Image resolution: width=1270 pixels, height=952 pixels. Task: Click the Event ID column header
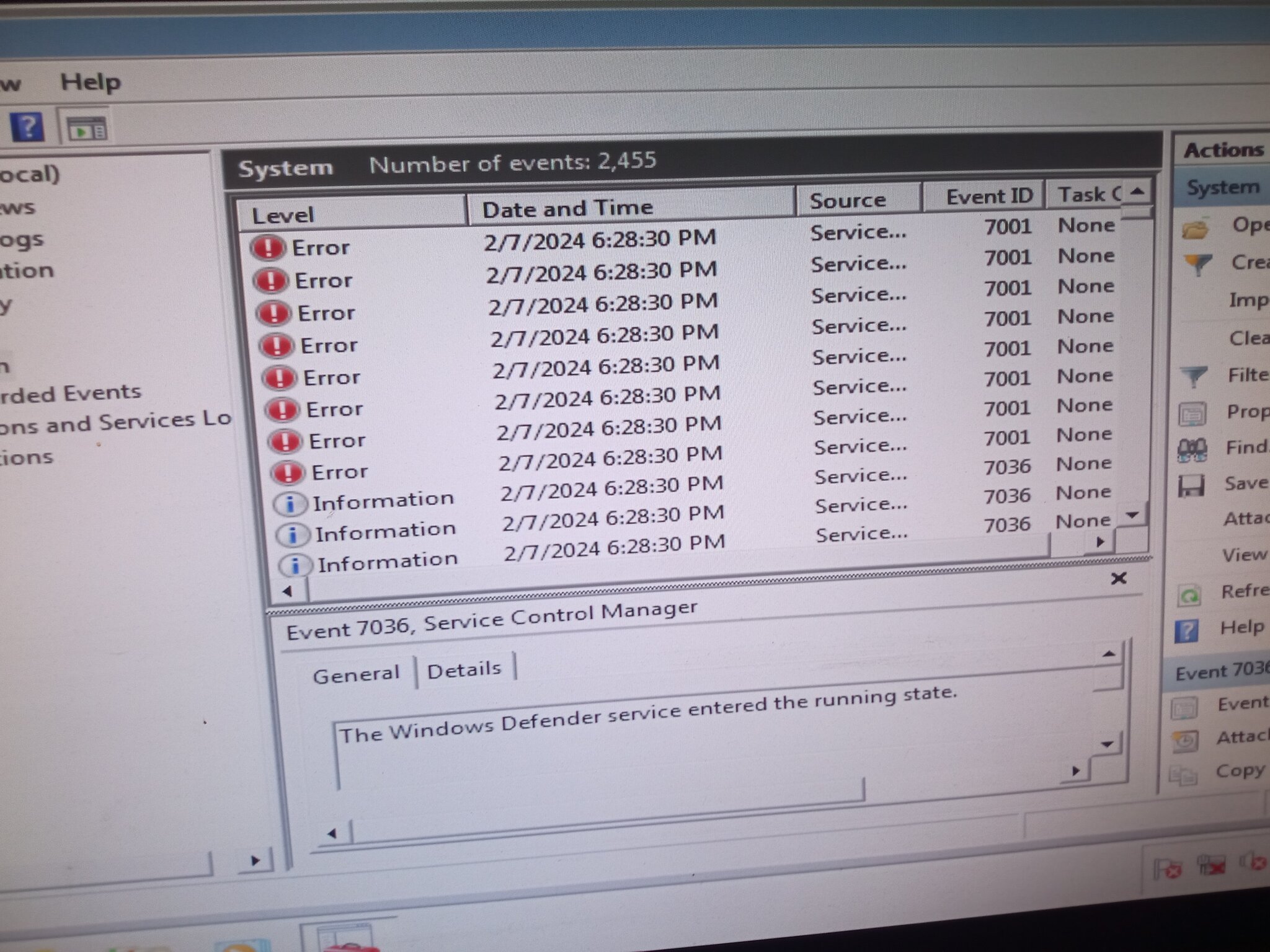coord(988,196)
